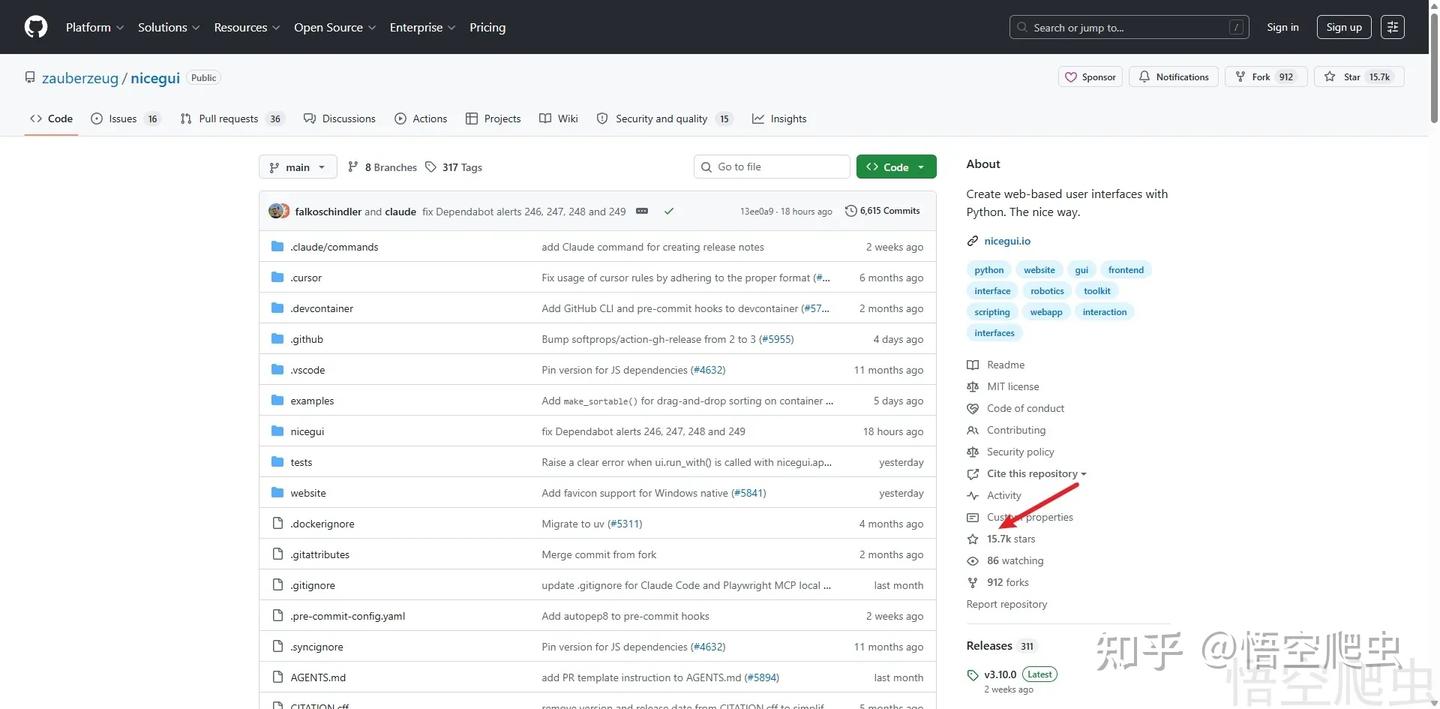Click the 8 Branches icon link
This screenshot has width=1440, height=709.
[x=353, y=167]
